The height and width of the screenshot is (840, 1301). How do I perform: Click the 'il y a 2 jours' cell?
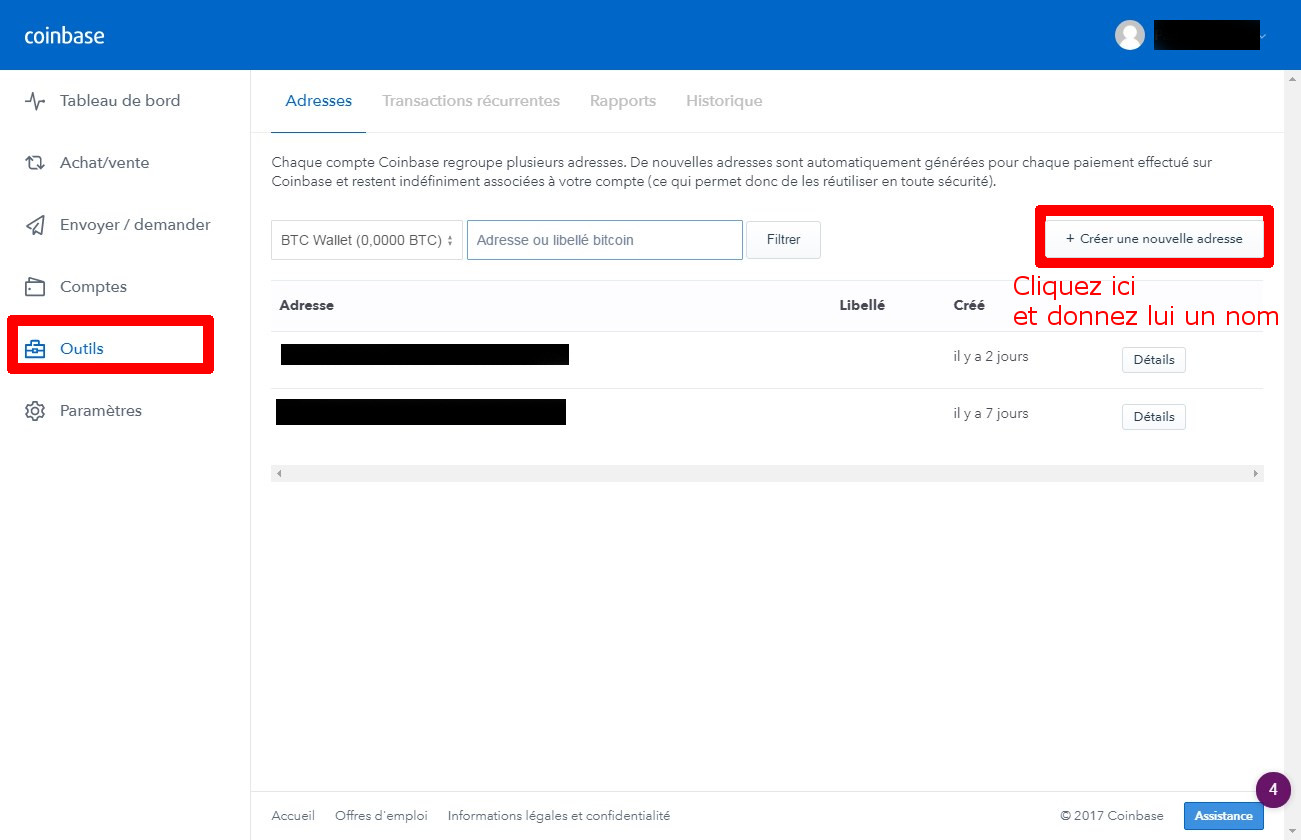coord(991,356)
